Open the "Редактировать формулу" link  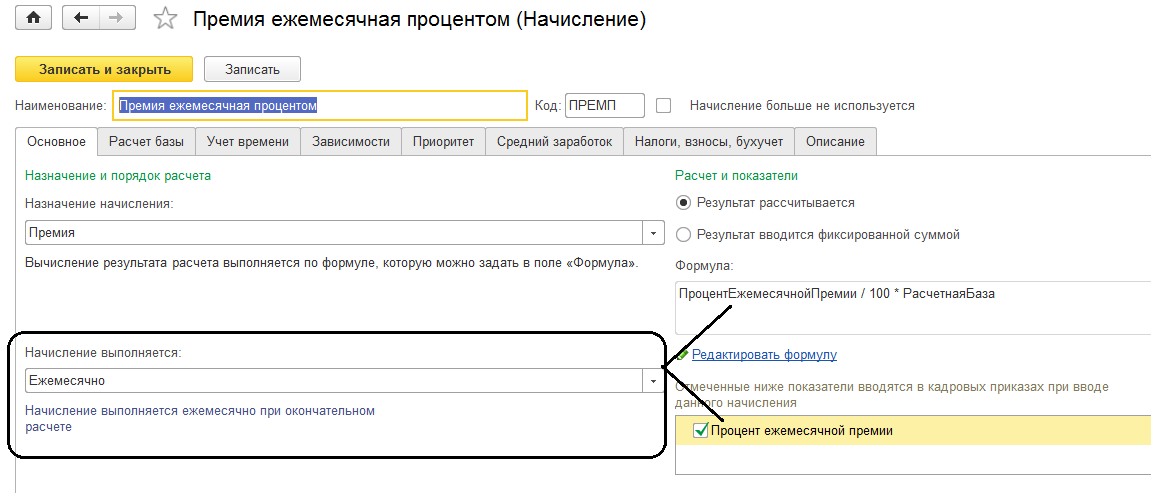point(764,354)
